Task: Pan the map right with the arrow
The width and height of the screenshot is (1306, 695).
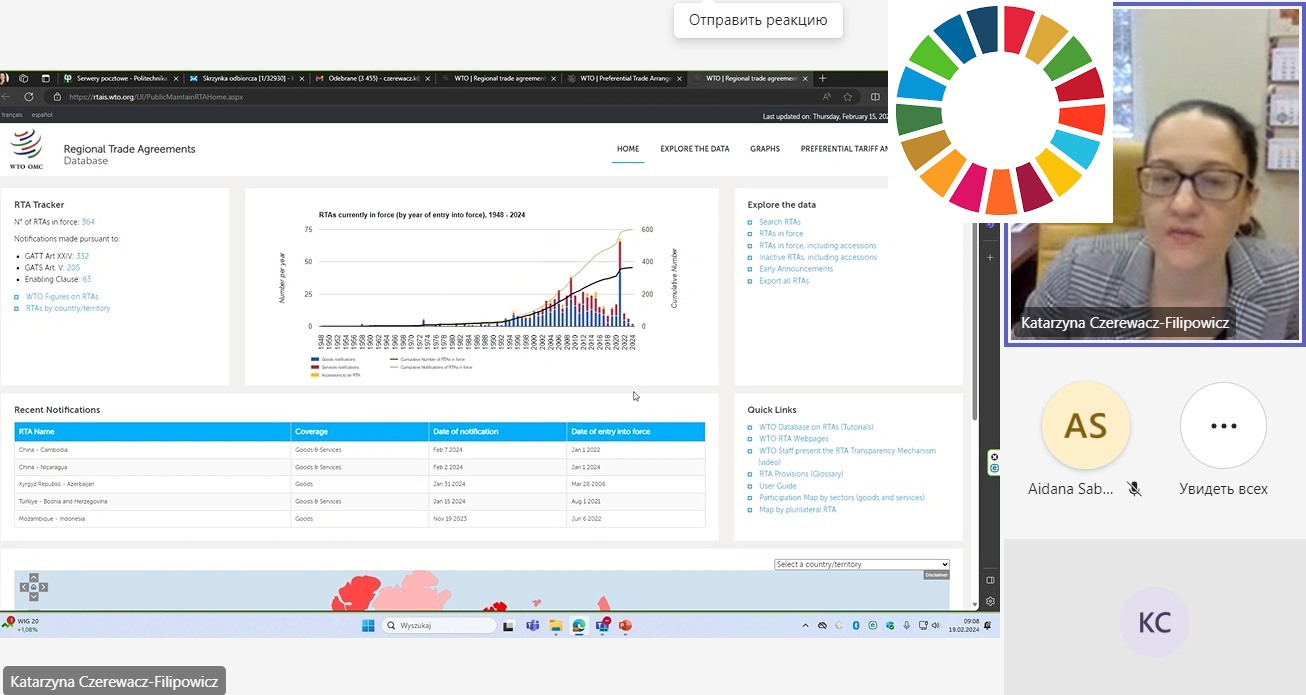Action: pos(43,587)
